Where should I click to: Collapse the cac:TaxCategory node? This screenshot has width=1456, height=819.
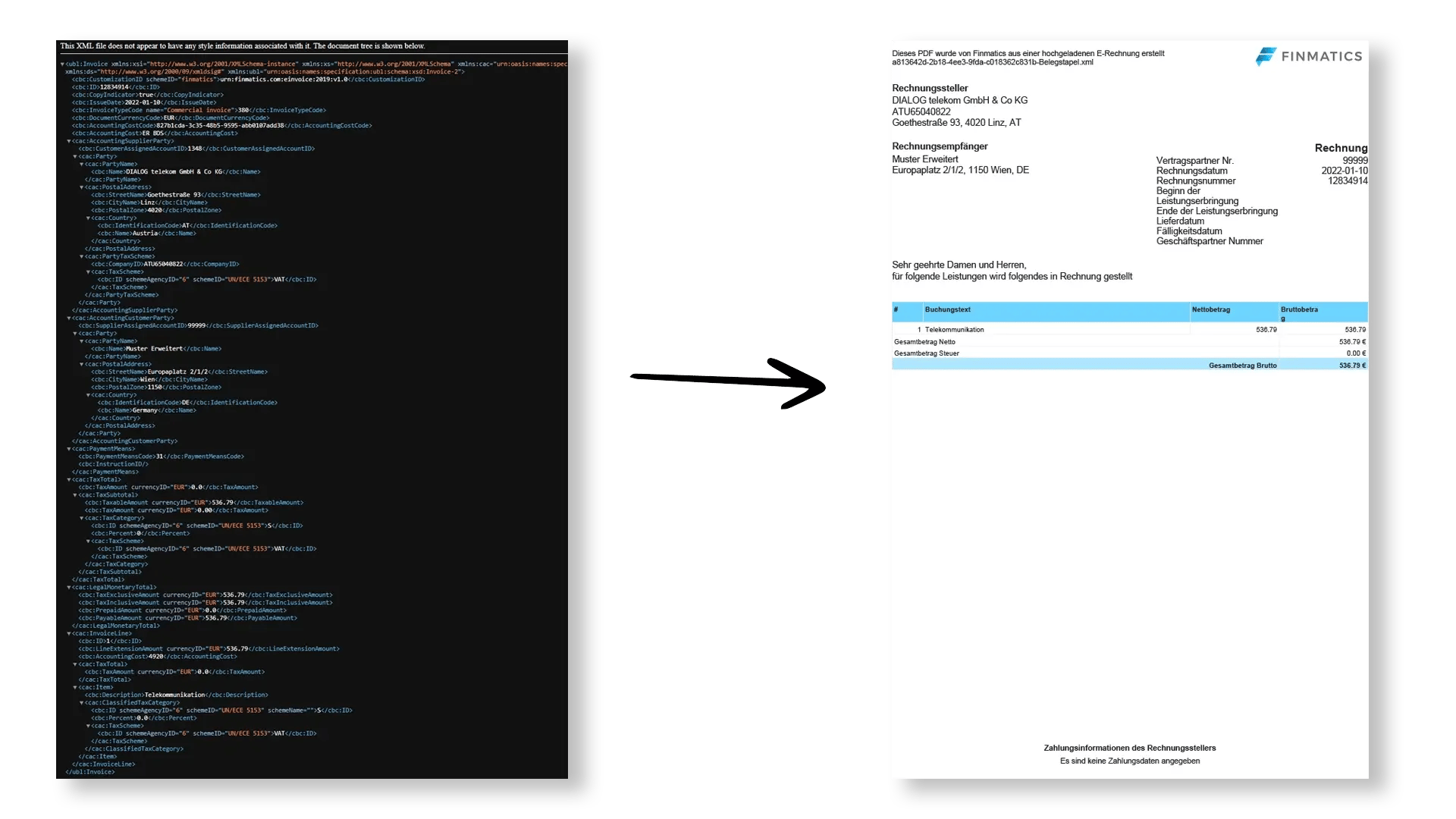pyautogui.click(x=82, y=519)
